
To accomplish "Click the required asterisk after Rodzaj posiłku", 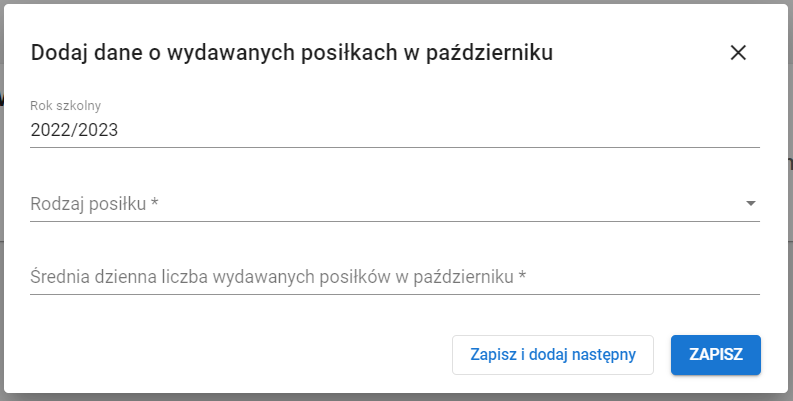I will click(156, 204).
